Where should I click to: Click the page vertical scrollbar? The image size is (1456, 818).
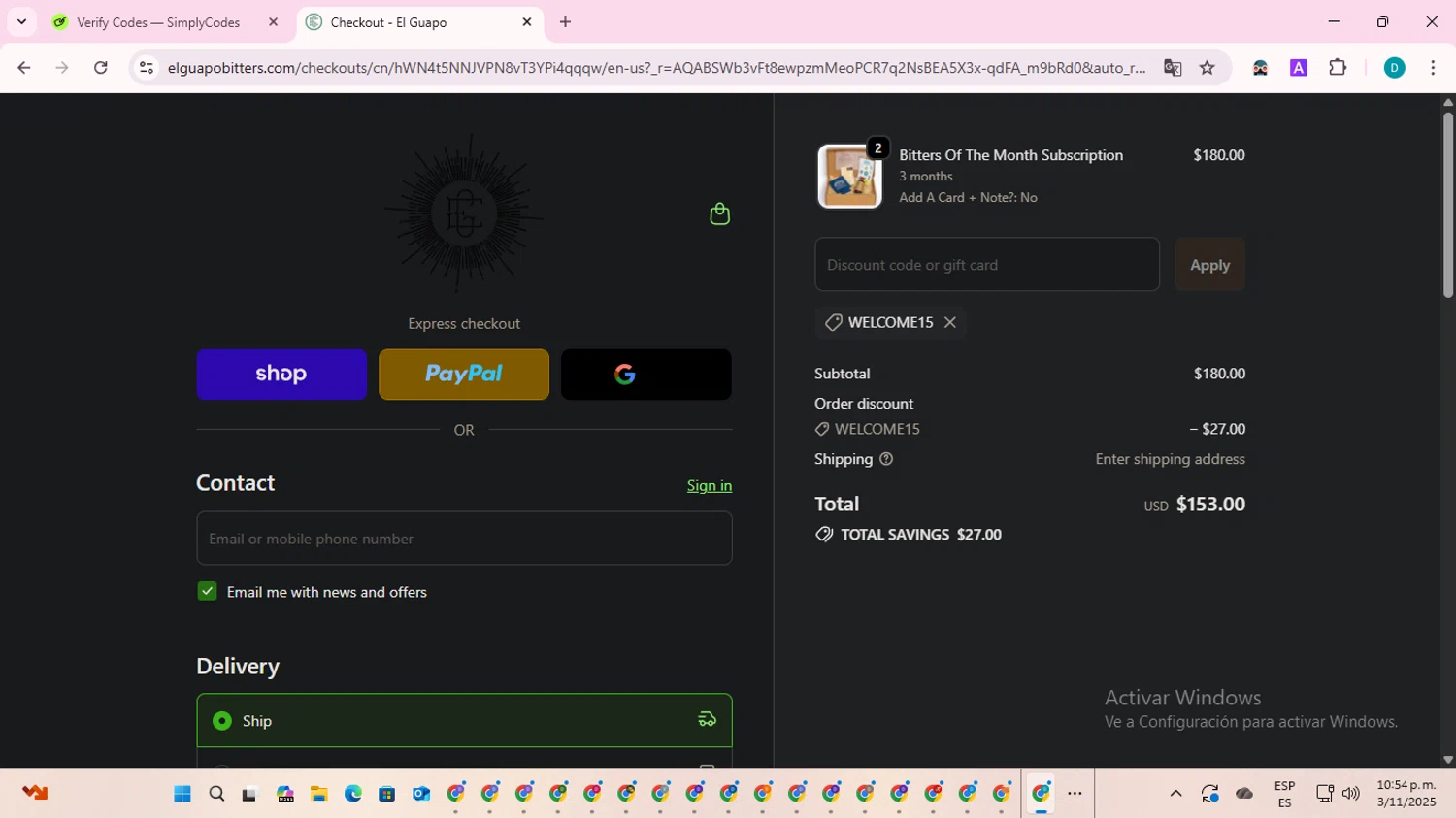[x=1448, y=204]
